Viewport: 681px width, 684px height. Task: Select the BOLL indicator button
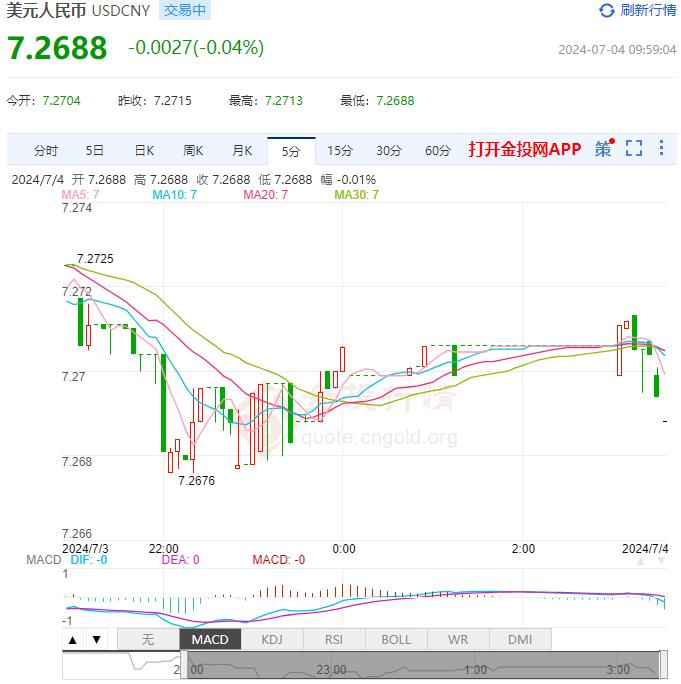coord(396,640)
